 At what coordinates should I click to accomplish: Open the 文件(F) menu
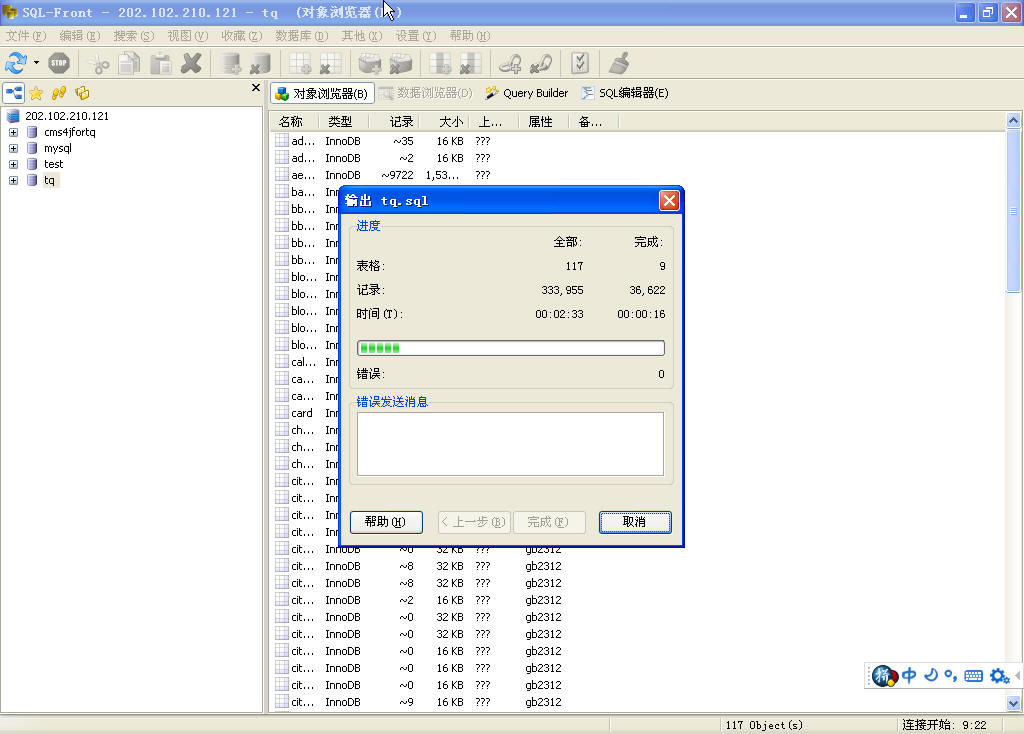coord(25,36)
